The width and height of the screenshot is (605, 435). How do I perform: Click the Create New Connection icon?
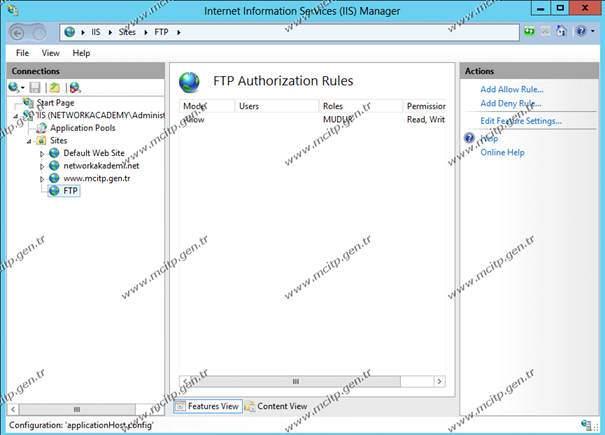click(x=14, y=88)
